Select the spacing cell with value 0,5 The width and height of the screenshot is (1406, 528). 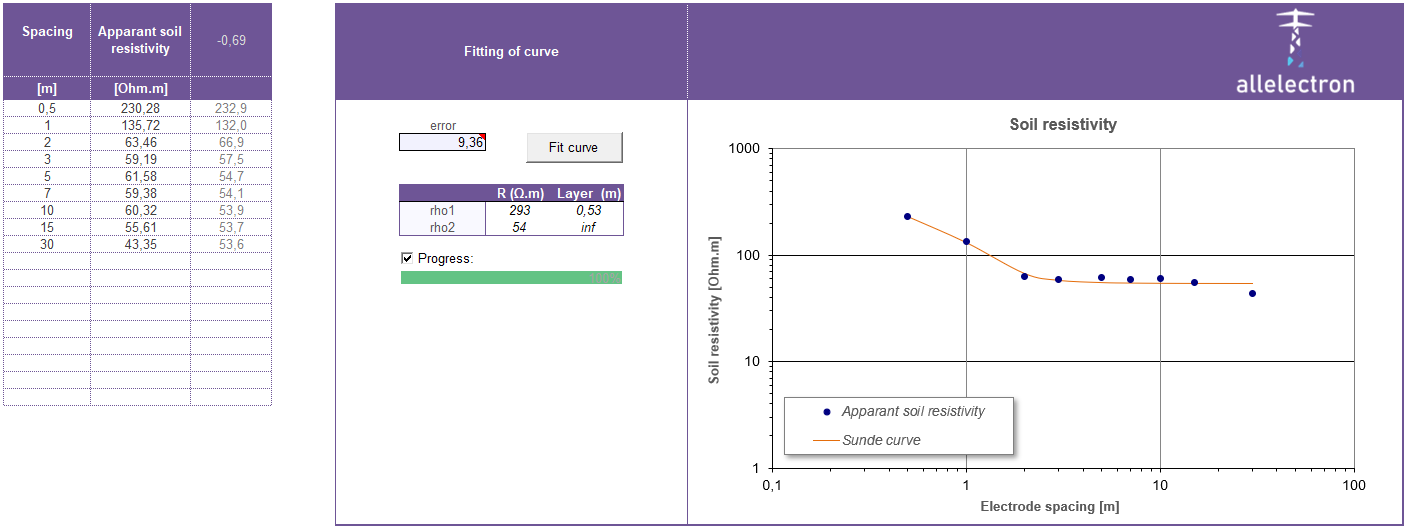[47, 108]
